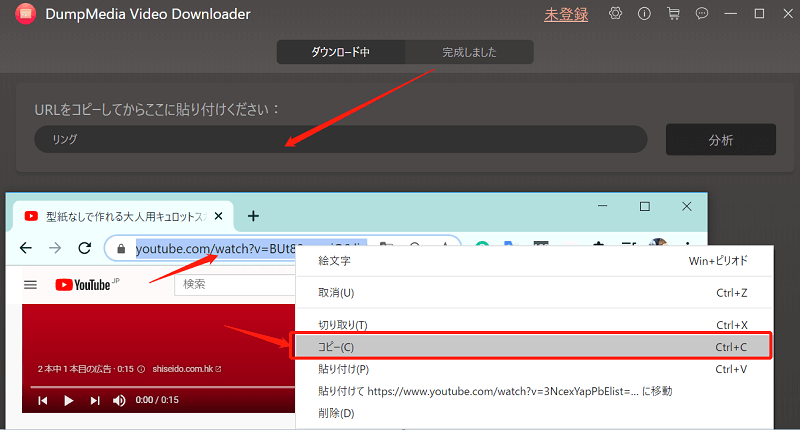Switch to the 完成しました tab
The height and width of the screenshot is (430, 800).
click(x=469, y=52)
